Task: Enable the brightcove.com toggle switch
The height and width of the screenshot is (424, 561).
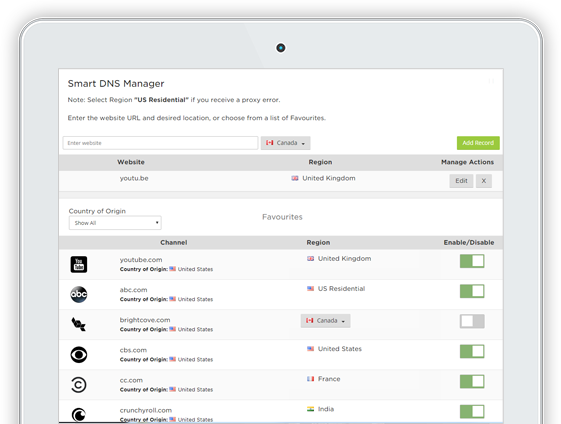Action: pos(472,321)
